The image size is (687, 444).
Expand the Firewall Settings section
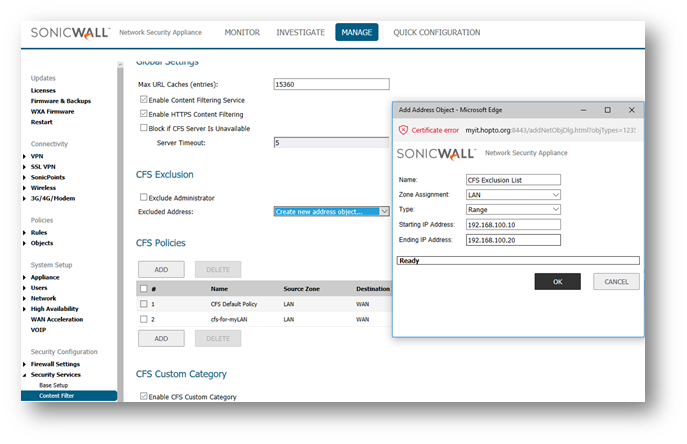[x=25, y=364]
